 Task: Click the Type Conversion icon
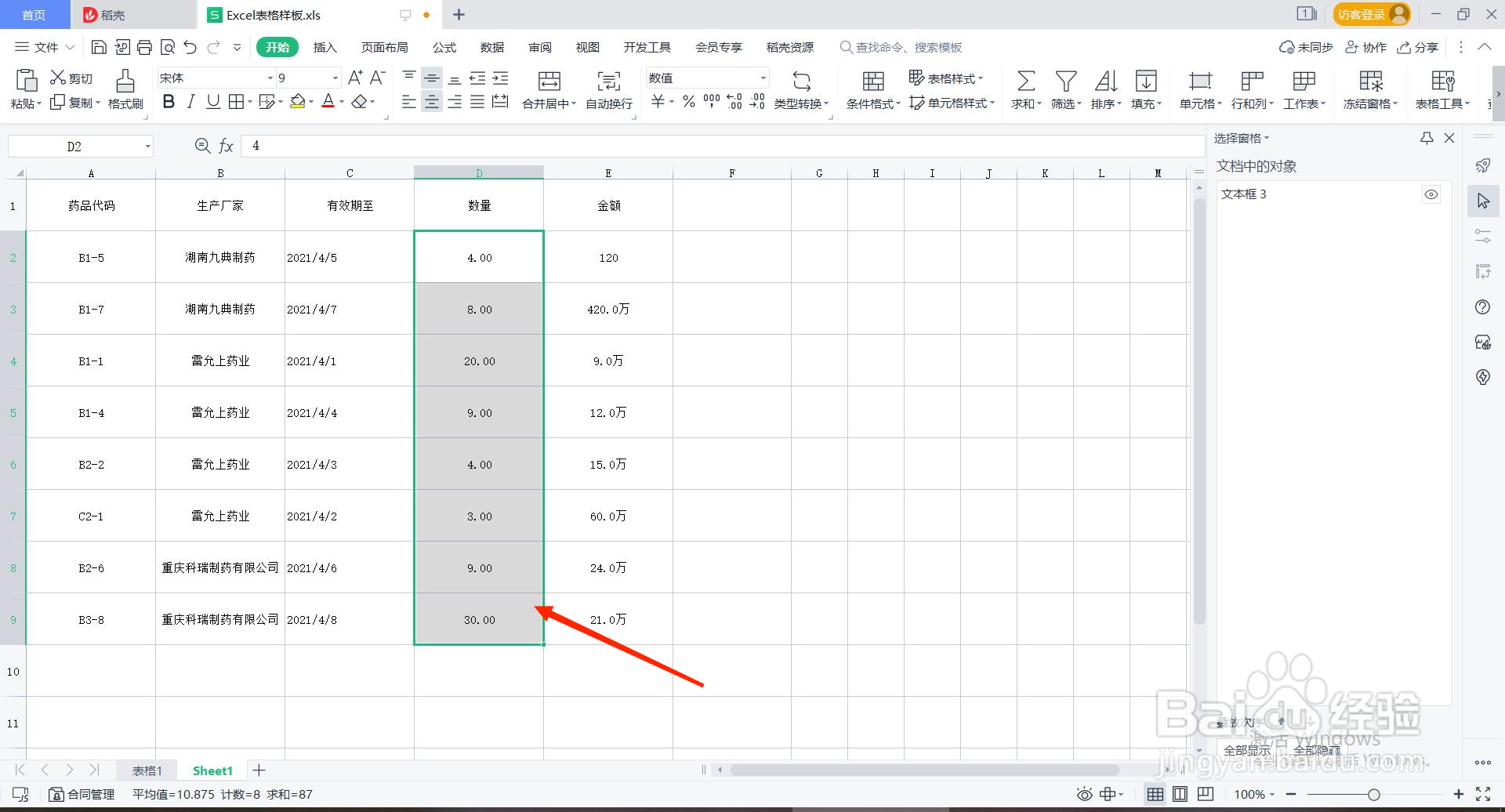pyautogui.click(x=801, y=81)
